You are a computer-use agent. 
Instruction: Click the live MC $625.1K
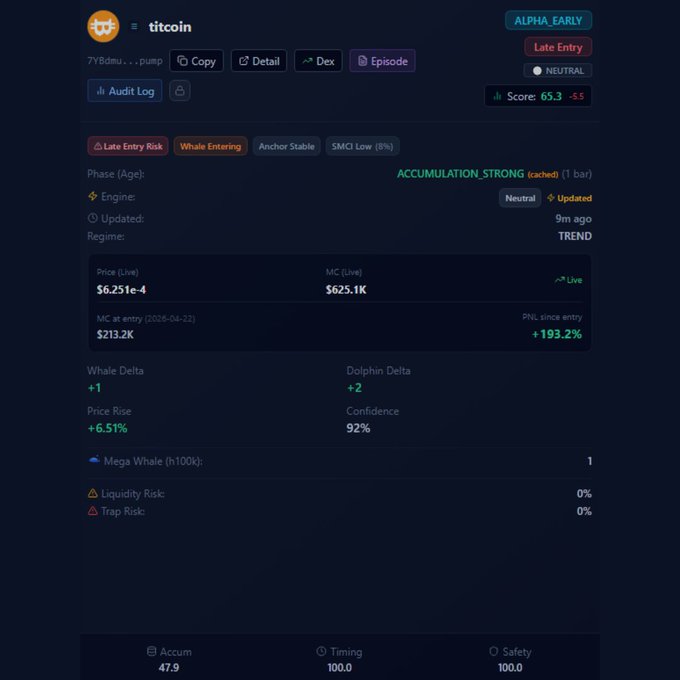346,290
